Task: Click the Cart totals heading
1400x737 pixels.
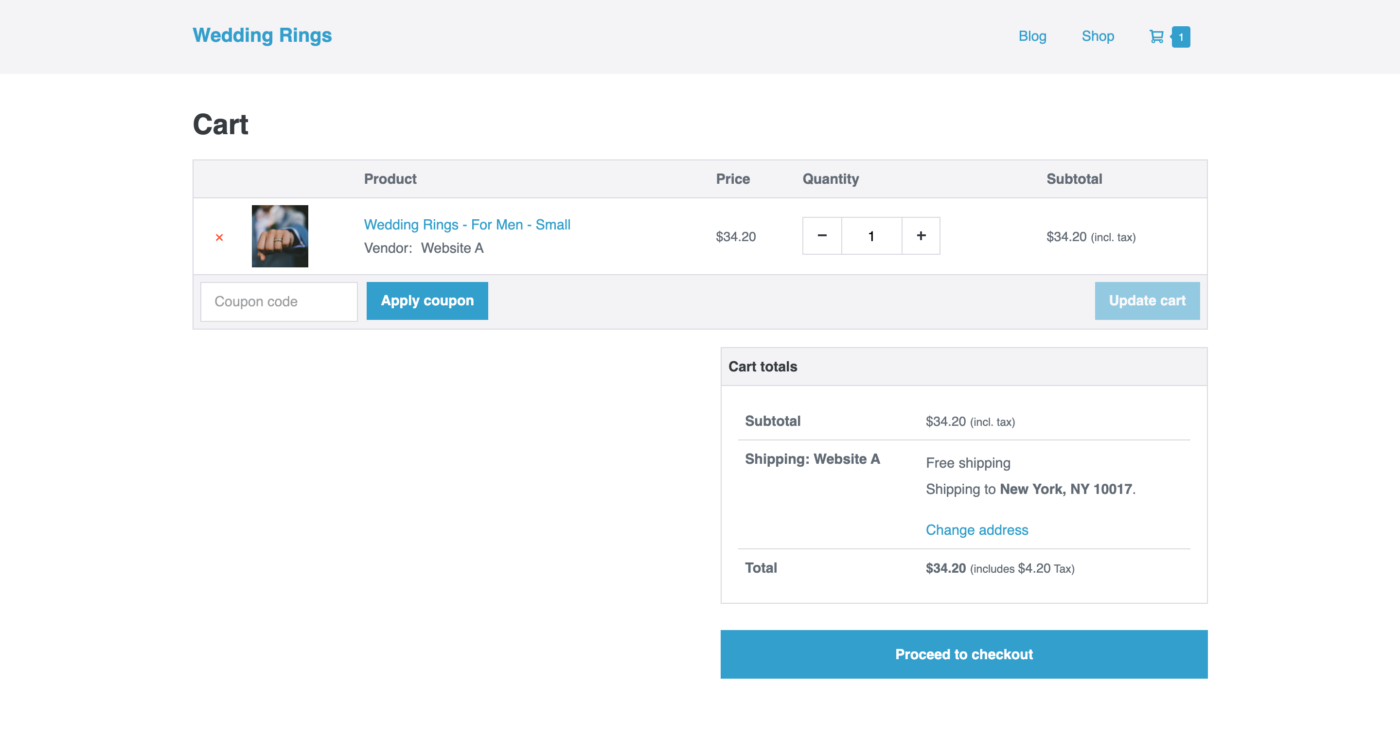Action: (x=763, y=367)
